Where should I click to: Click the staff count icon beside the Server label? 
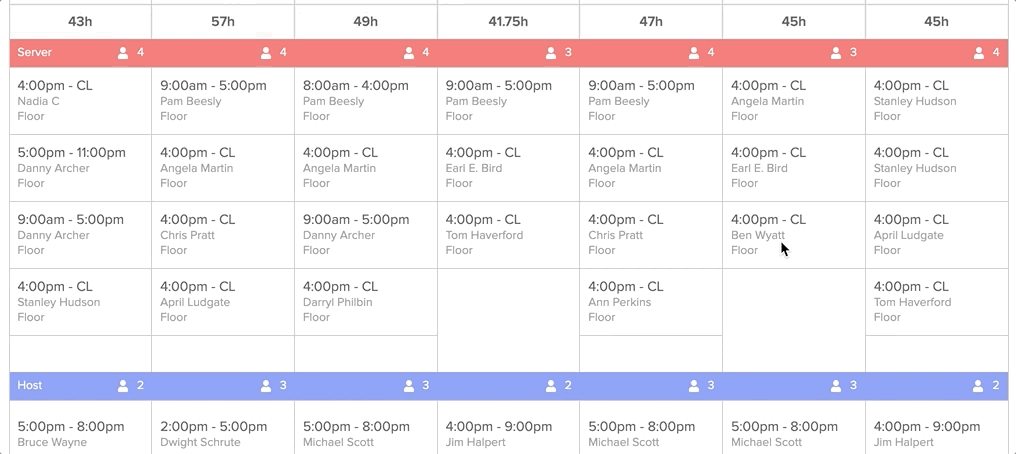pyautogui.click(x=123, y=53)
